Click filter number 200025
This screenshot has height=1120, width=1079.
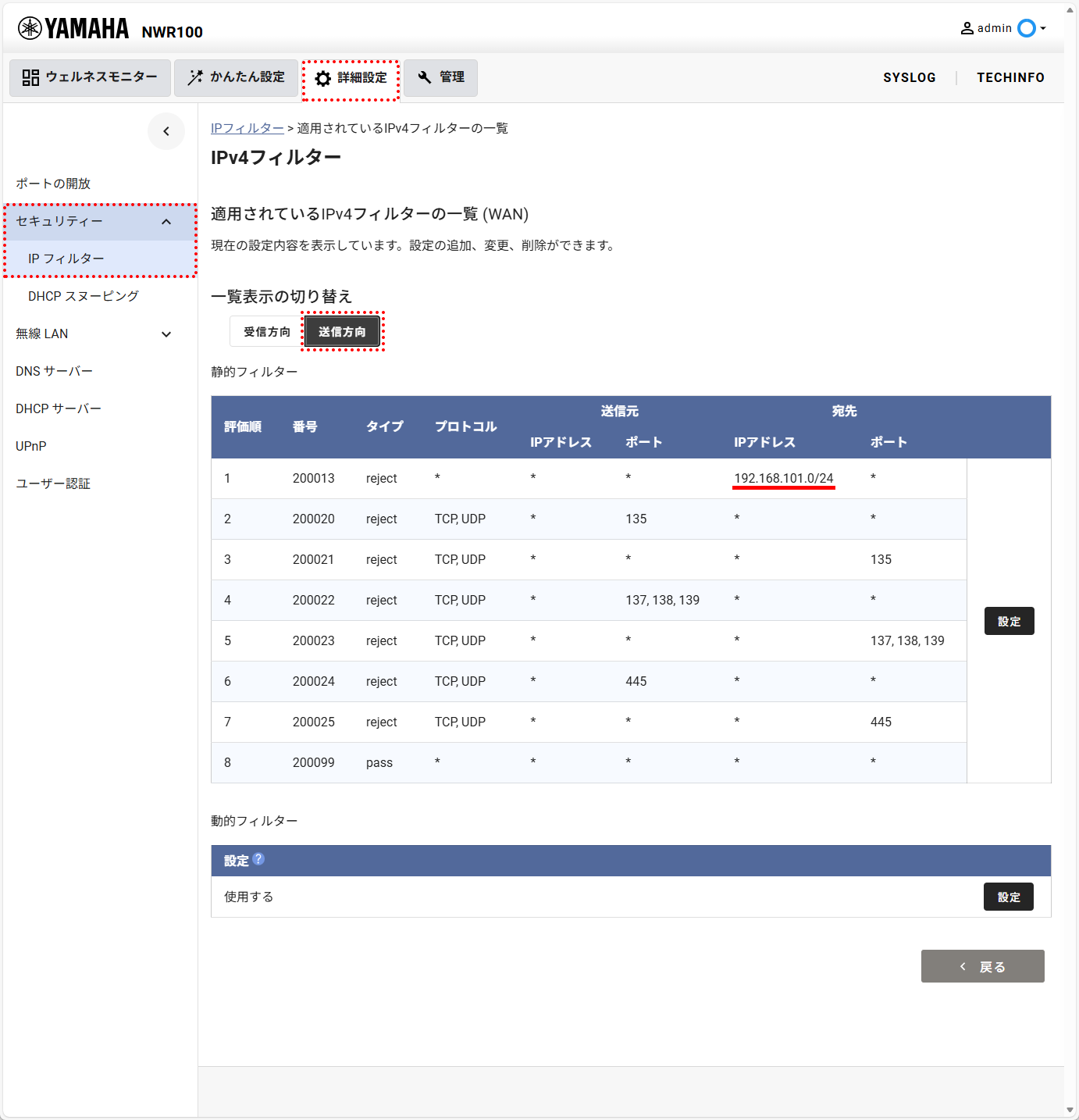click(314, 722)
